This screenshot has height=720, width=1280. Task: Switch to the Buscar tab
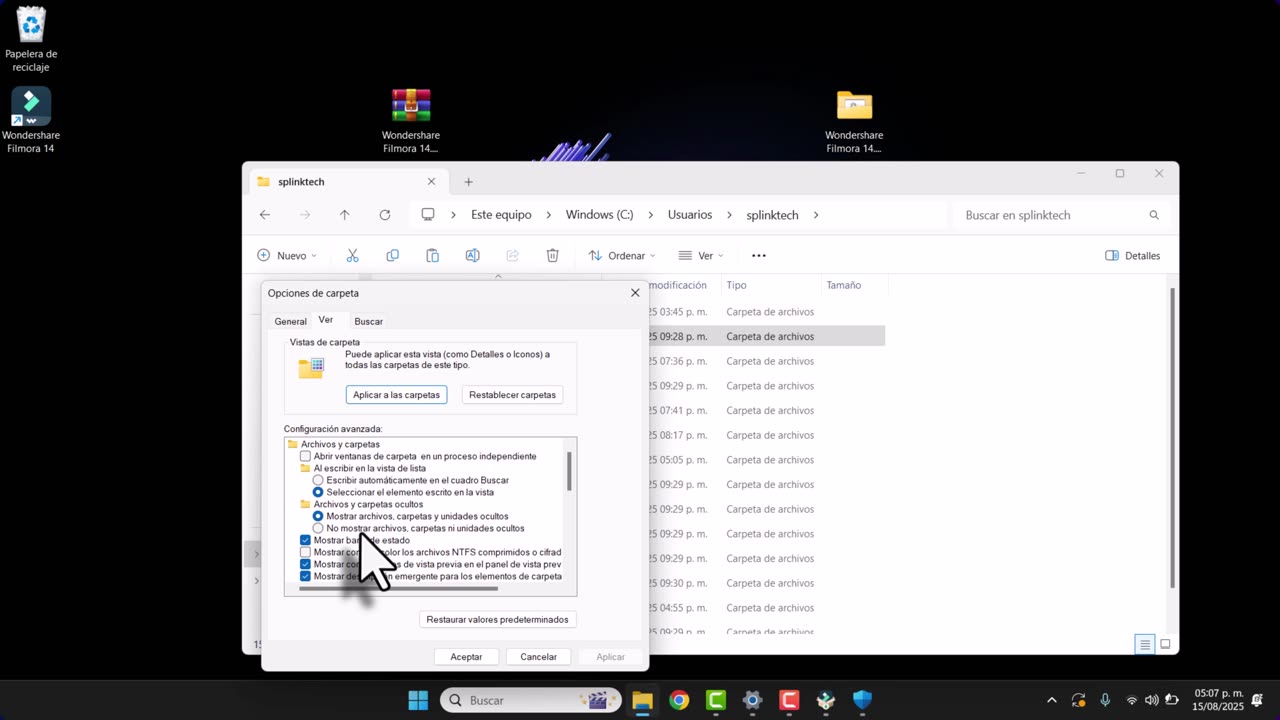(x=368, y=322)
